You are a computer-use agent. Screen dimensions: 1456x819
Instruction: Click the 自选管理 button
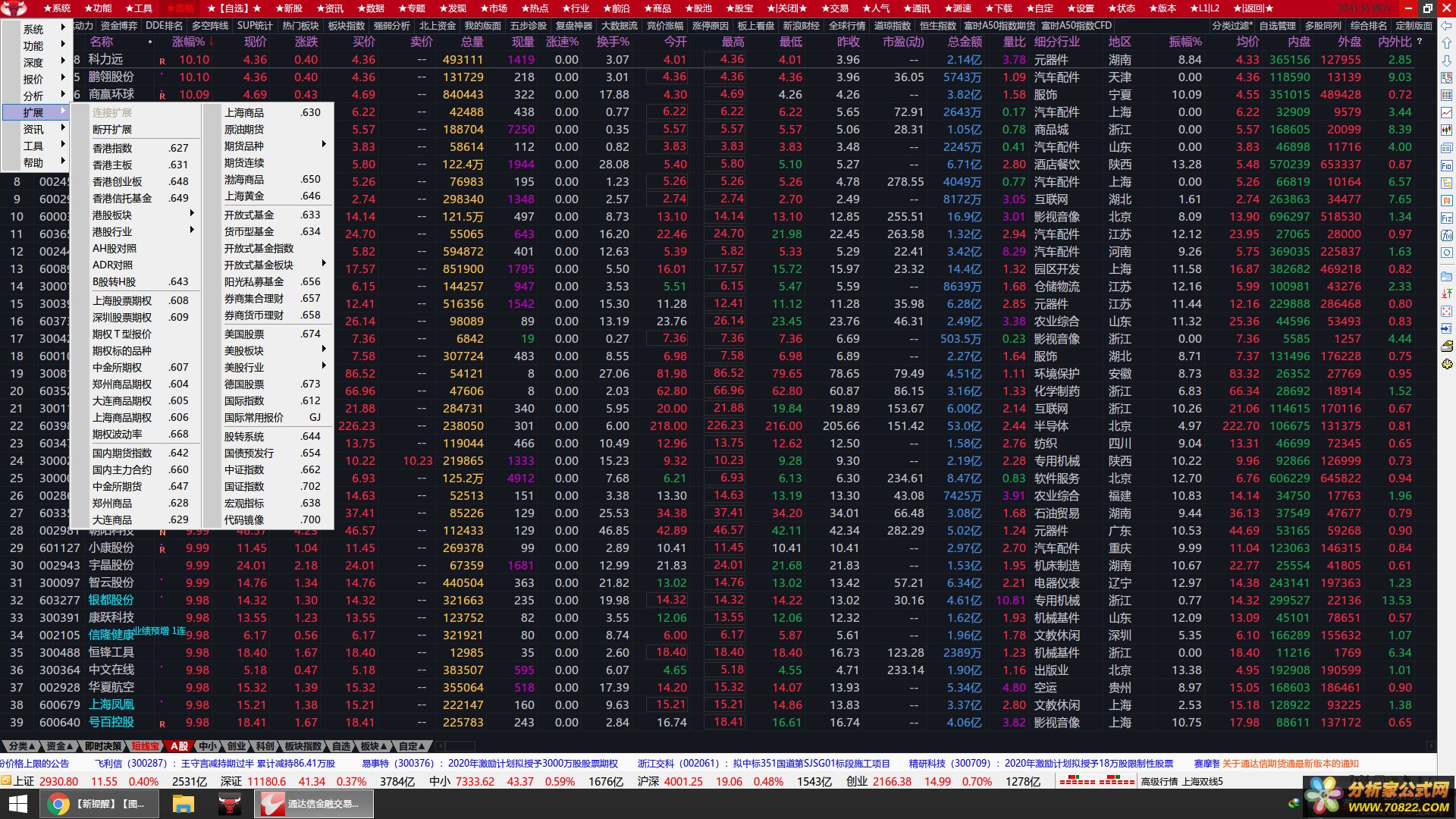(1278, 26)
